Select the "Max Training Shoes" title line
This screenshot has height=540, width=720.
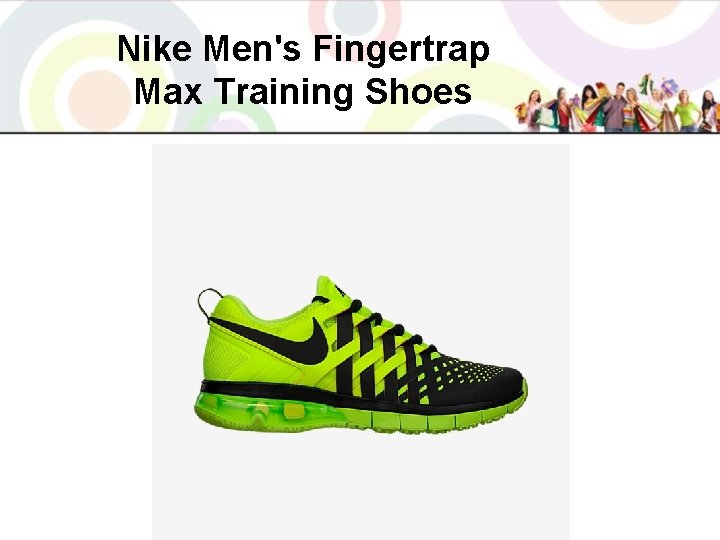pyautogui.click(x=303, y=91)
